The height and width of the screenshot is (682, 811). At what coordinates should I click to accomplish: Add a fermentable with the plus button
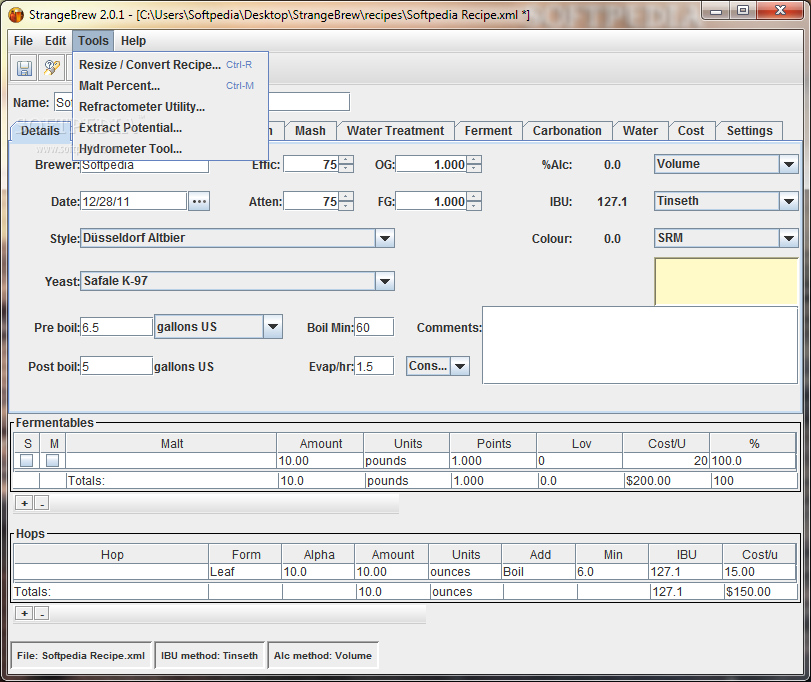[x=24, y=503]
